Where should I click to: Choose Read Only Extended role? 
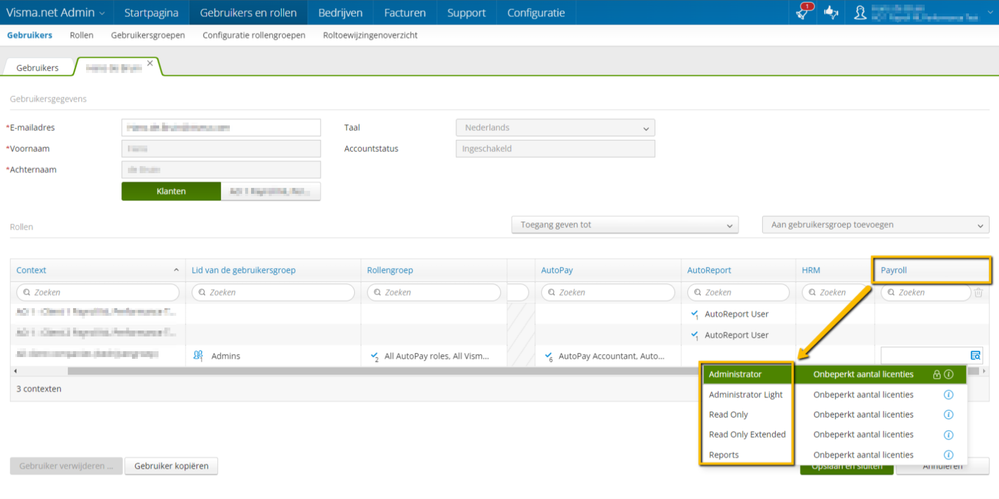click(x=748, y=435)
